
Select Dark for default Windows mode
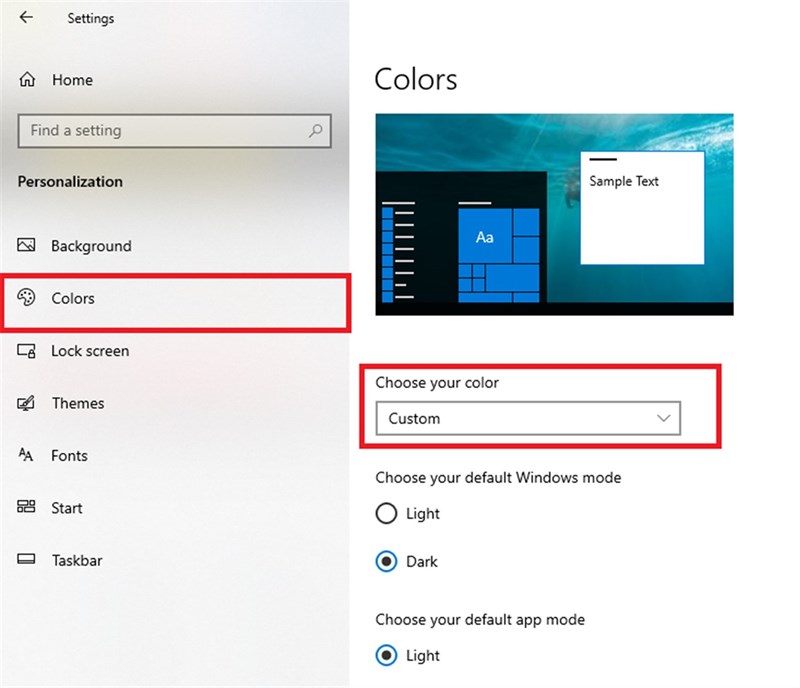click(386, 561)
